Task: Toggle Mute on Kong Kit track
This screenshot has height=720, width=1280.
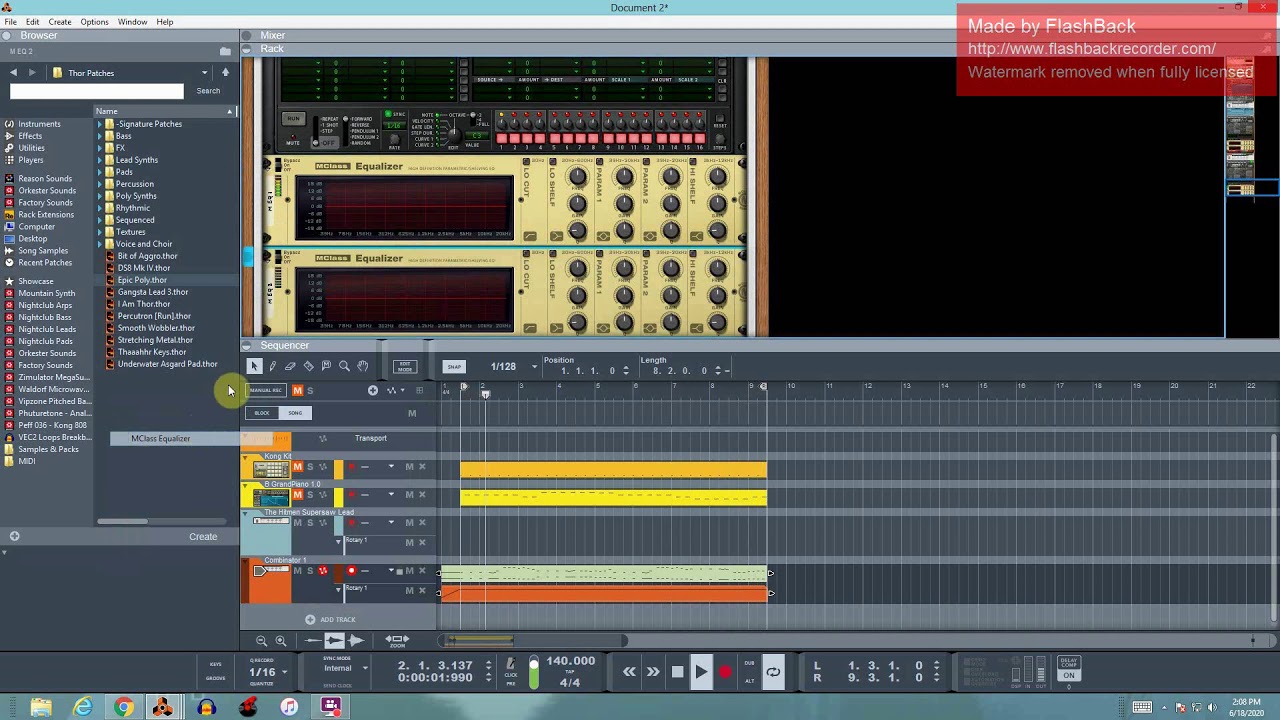Action: point(297,467)
